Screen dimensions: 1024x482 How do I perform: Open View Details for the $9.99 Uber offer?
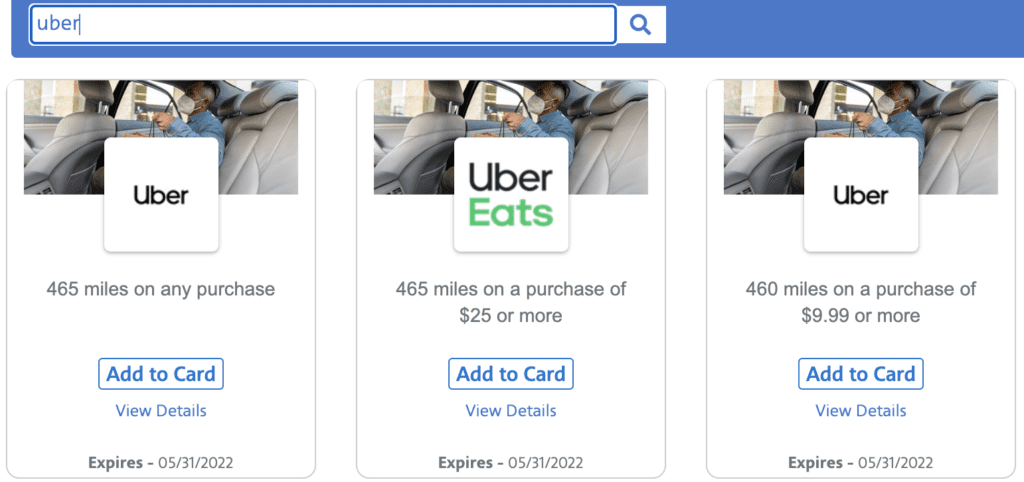tap(861, 410)
